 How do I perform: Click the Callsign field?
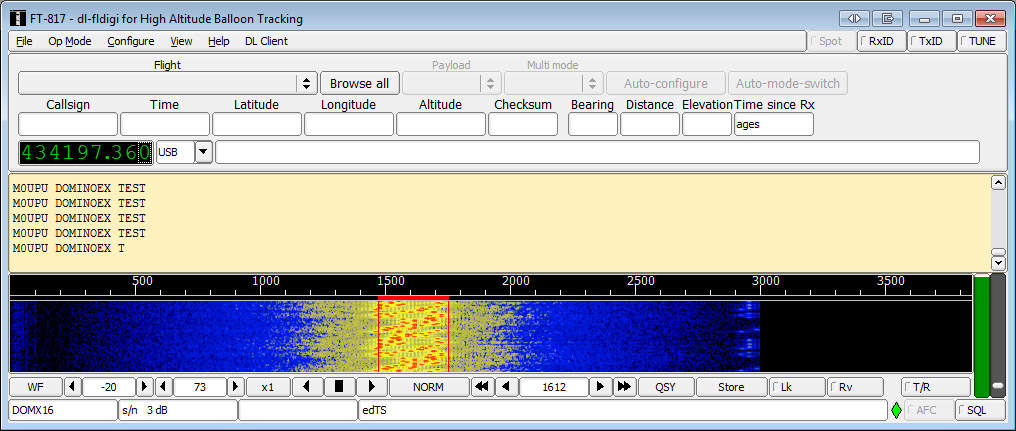68,124
